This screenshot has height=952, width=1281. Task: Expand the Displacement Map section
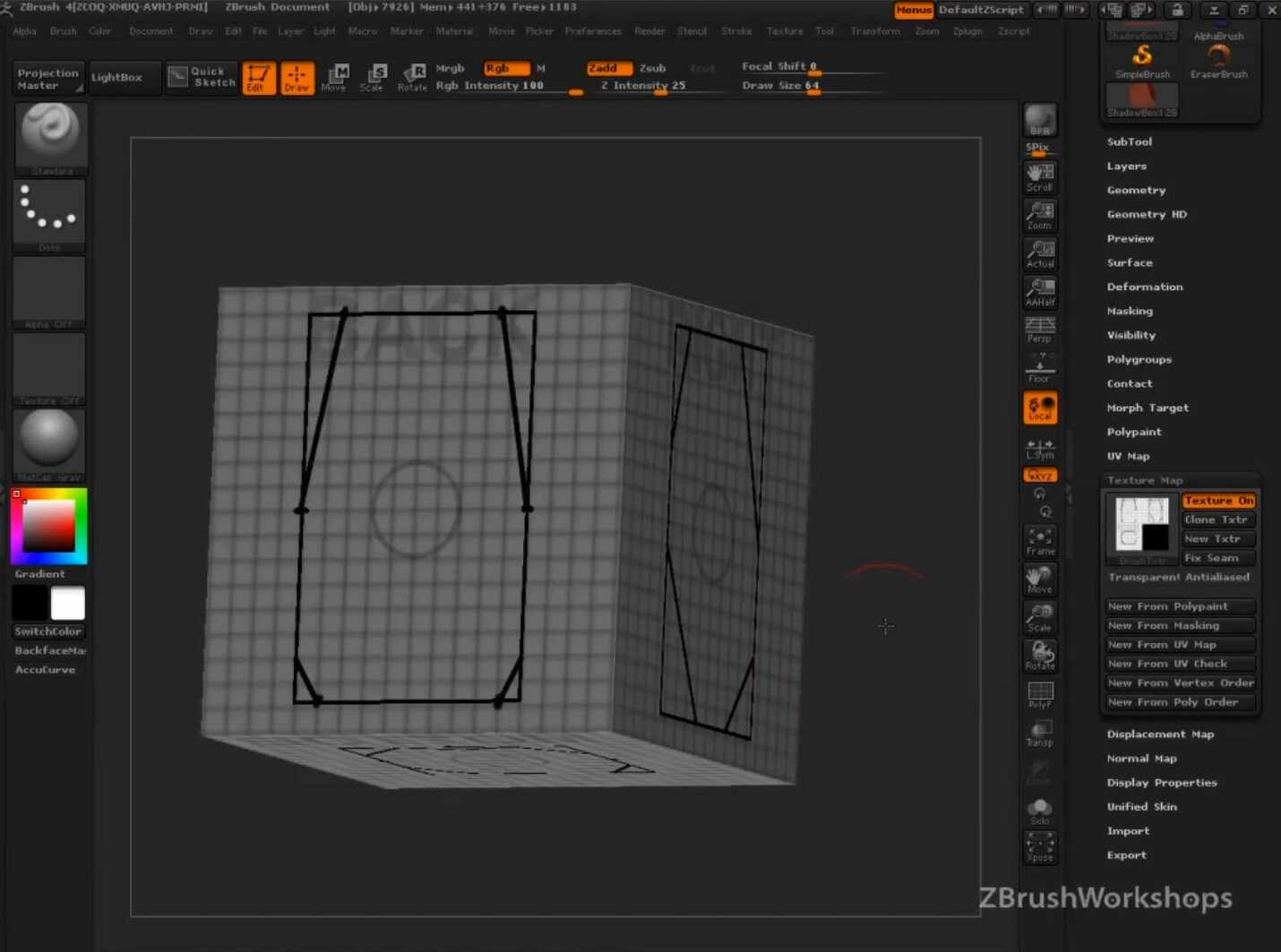[x=1159, y=733]
